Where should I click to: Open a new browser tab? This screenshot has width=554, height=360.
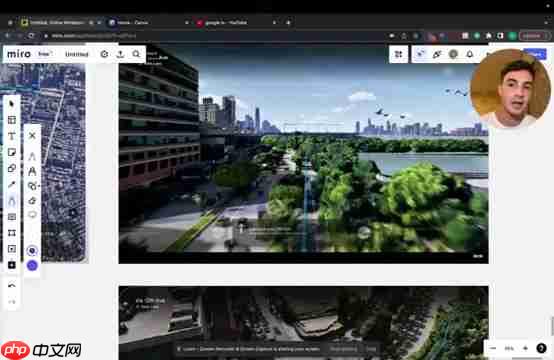[288, 23]
